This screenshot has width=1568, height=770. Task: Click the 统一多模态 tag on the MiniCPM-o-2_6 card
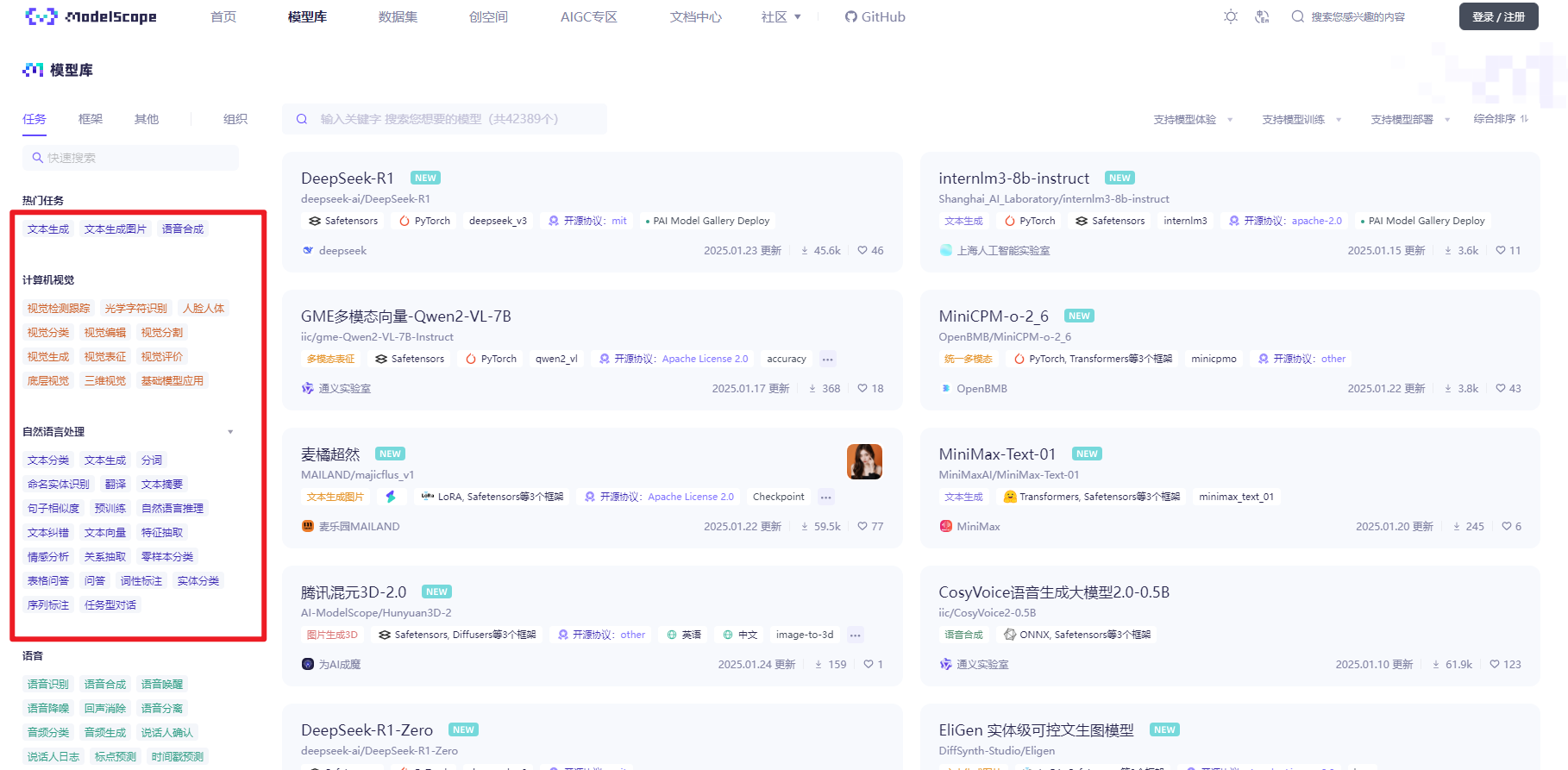[969, 360]
